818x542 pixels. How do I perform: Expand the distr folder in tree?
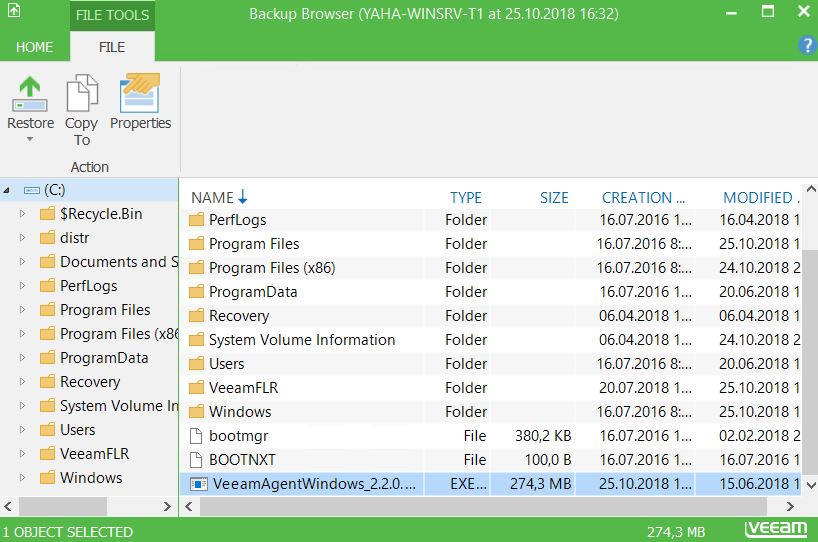point(22,237)
